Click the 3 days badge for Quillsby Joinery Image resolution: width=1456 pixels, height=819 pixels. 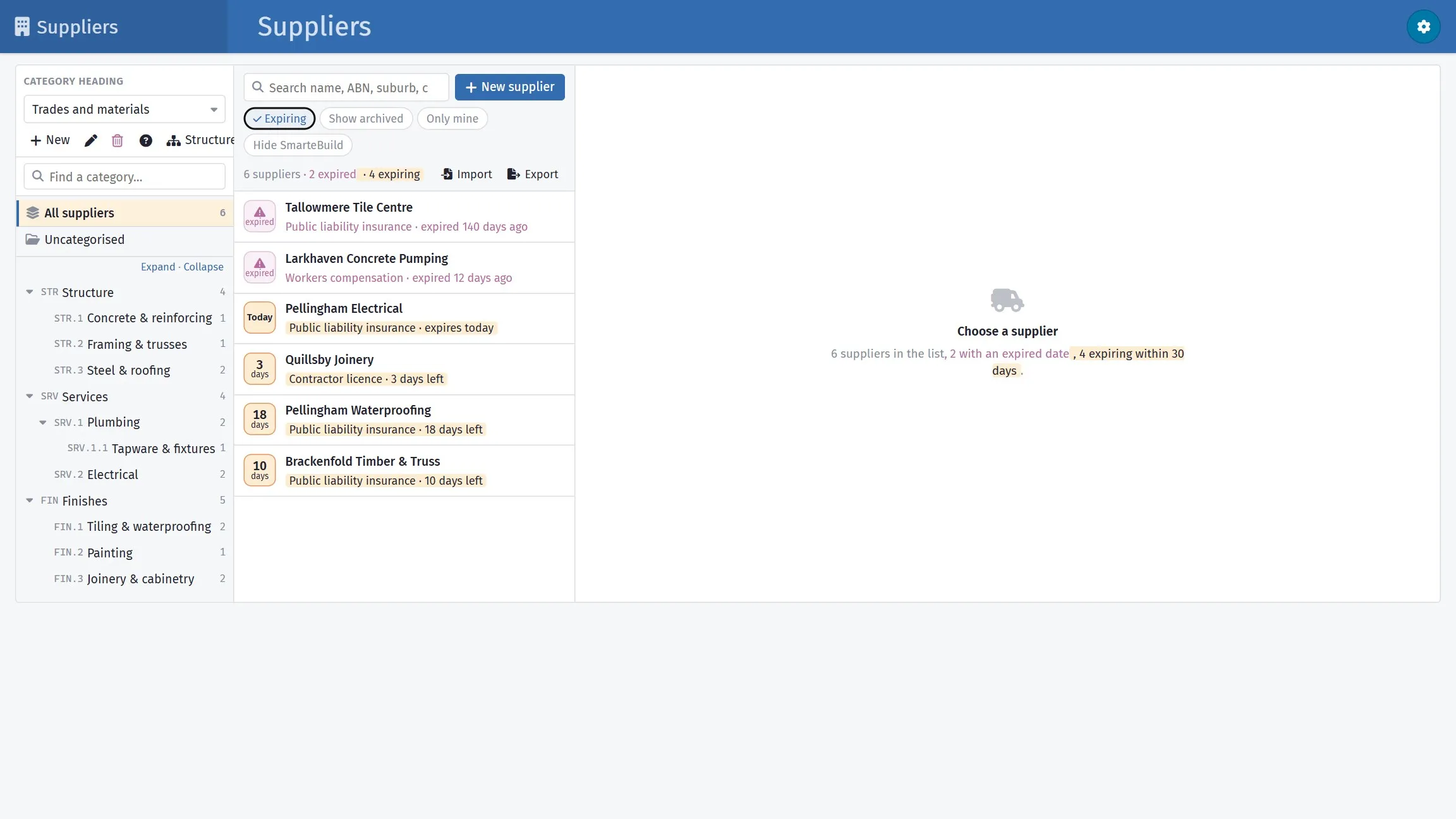click(x=260, y=369)
